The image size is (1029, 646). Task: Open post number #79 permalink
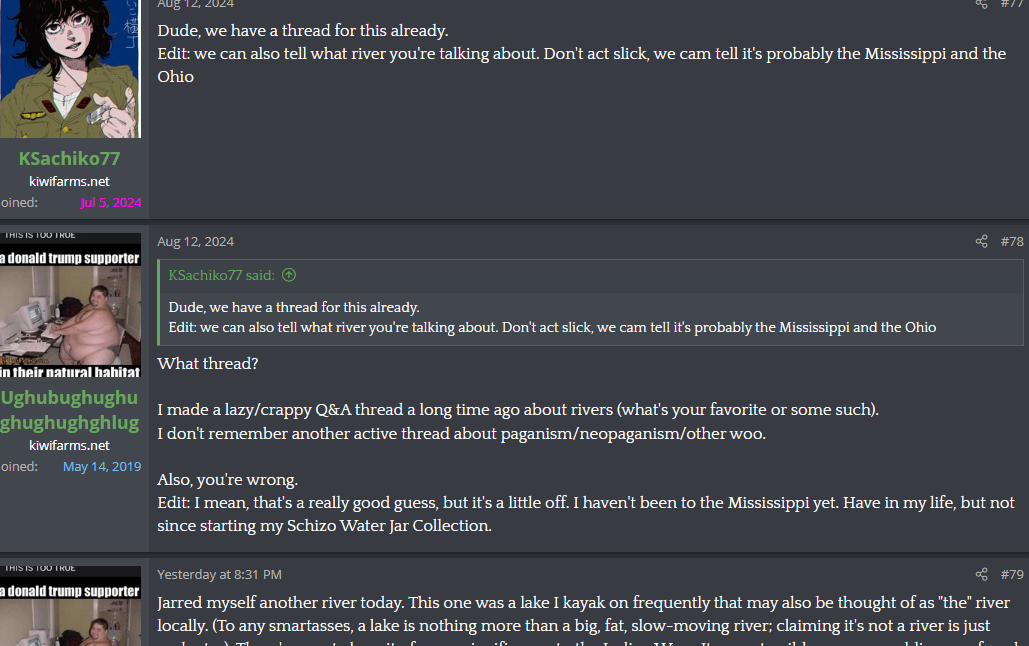(x=1011, y=575)
